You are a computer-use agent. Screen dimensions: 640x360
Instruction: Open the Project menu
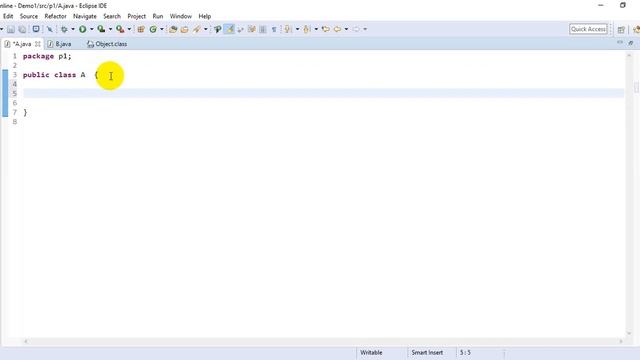[137, 16]
